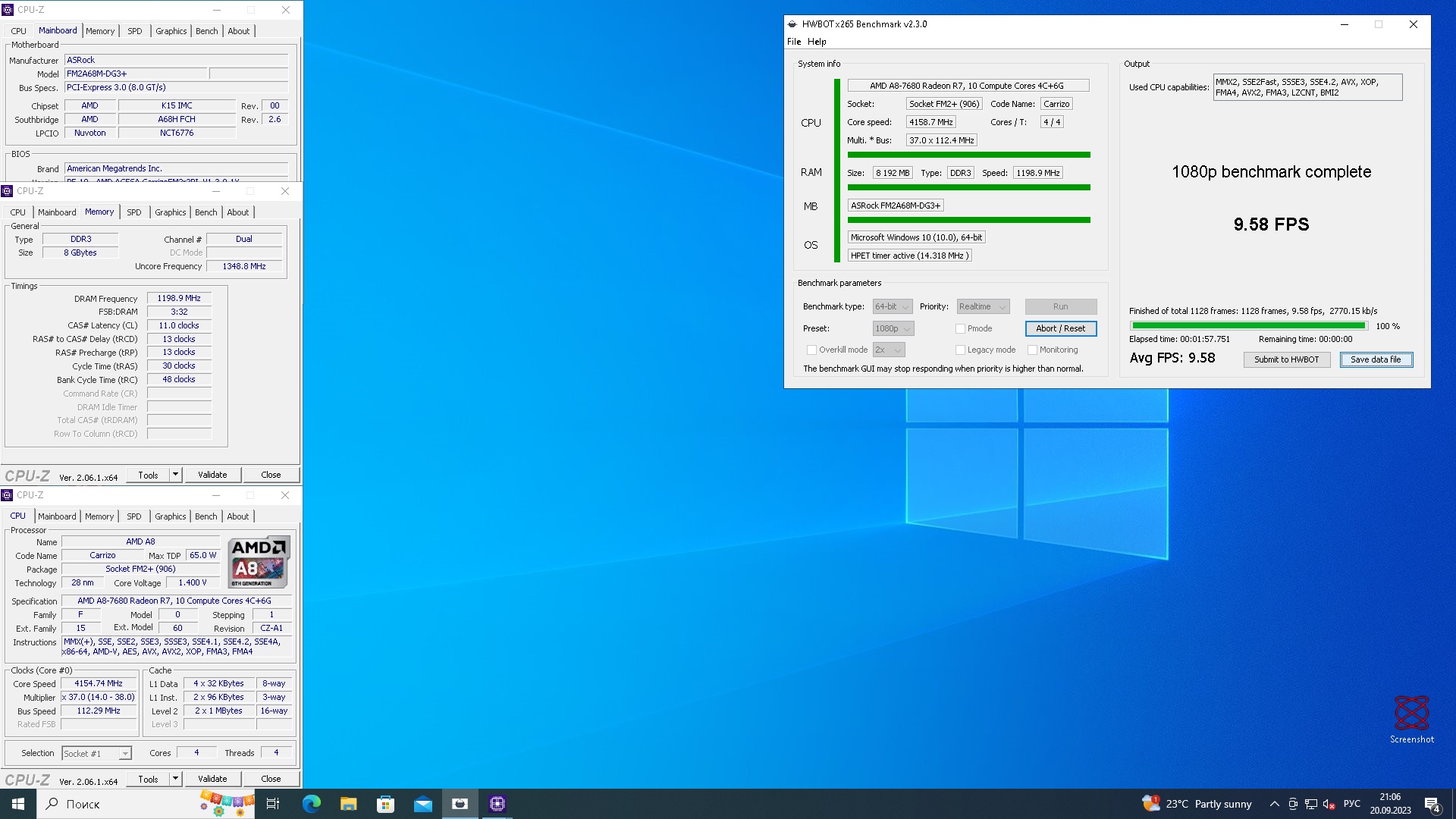Click the Abort / Reset button
The width and height of the screenshot is (1456, 819).
[1060, 328]
